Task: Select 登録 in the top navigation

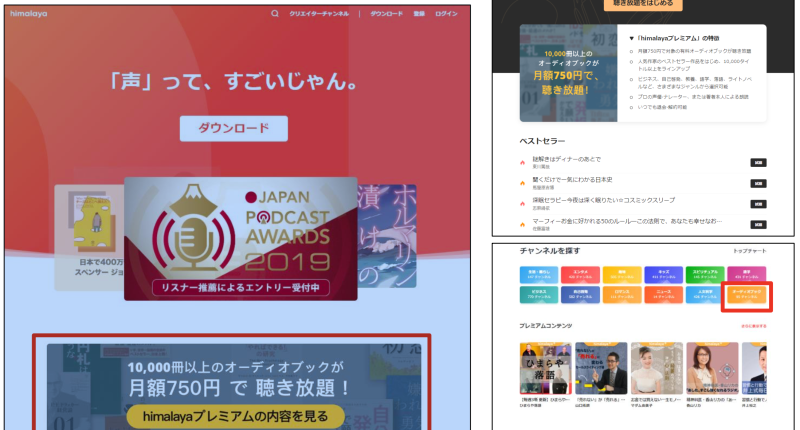Action: point(419,14)
